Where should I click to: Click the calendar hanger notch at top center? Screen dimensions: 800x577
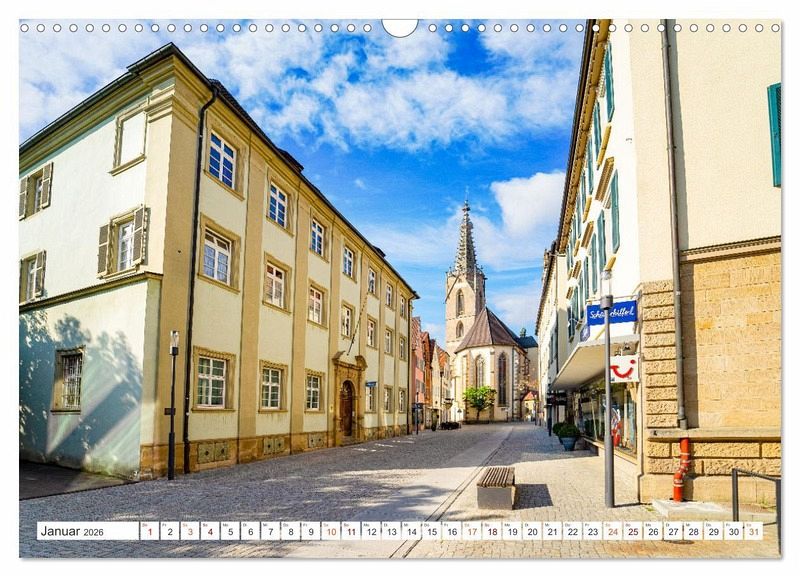pos(400,28)
